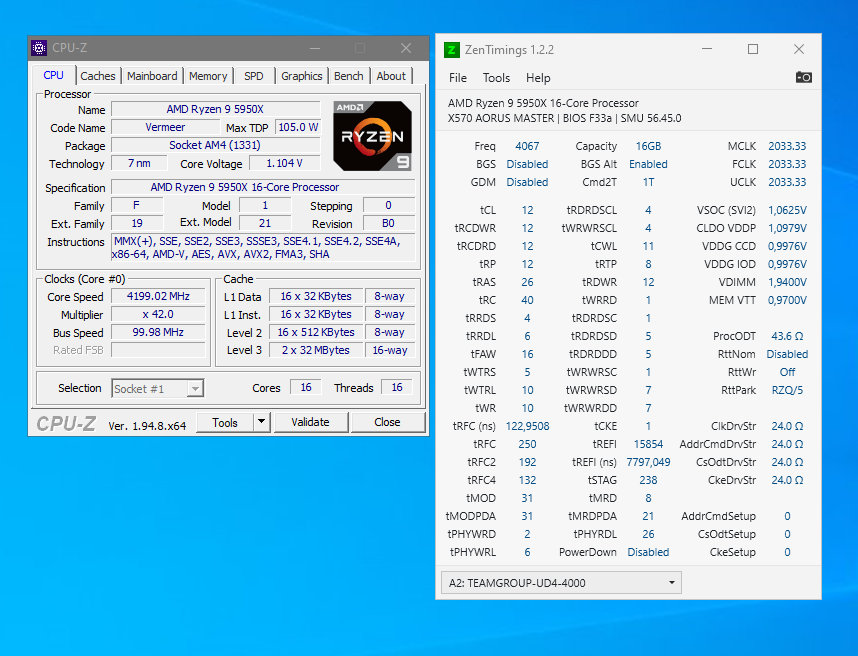Screen dimensions: 858x656
Task: Switch to the Mainboard tab
Action: point(152,76)
